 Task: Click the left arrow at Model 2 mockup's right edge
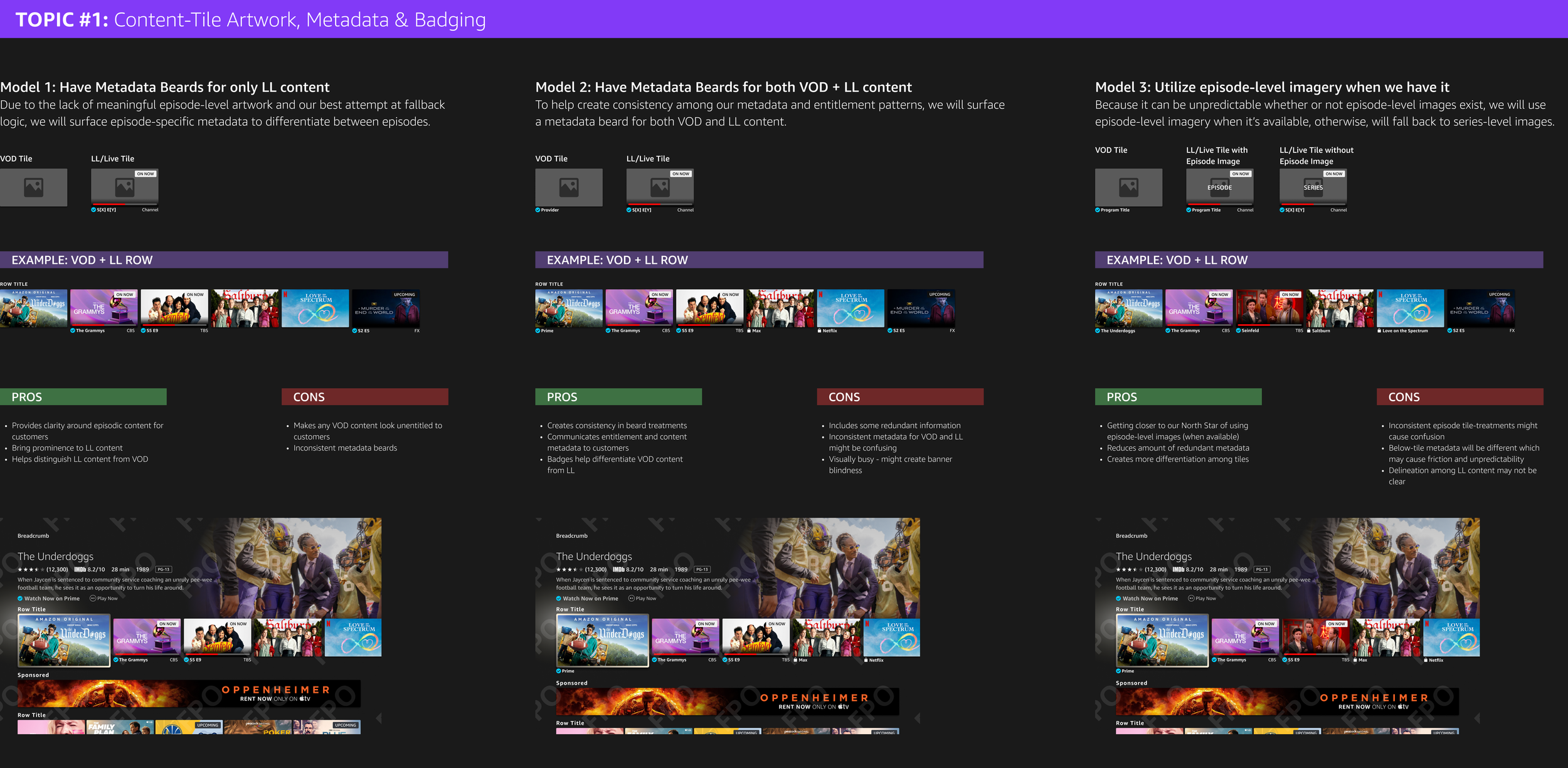coord(917,717)
